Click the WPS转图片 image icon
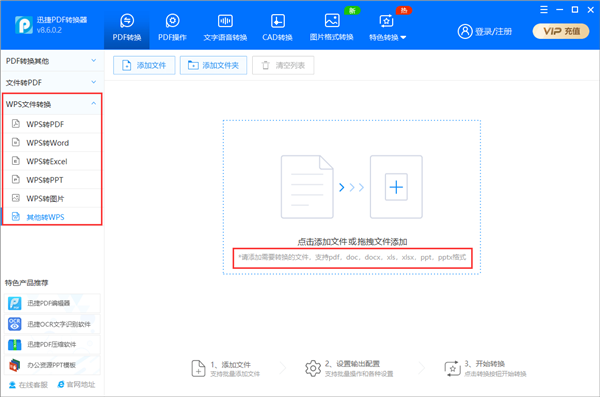The height and width of the screenshot is (397, 600). [x=16, y=198]
